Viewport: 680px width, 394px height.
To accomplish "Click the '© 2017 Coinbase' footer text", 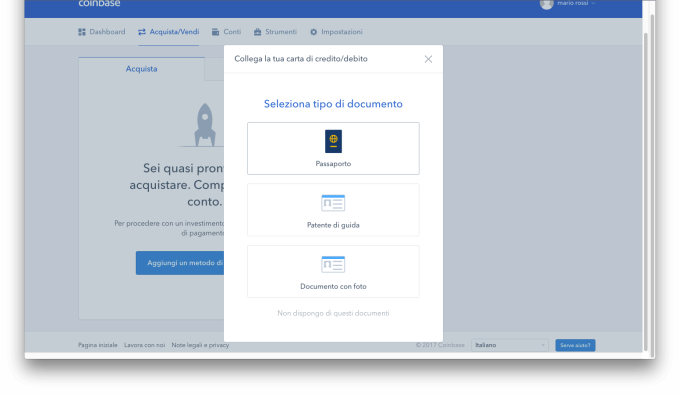I will tap(440, 345).
